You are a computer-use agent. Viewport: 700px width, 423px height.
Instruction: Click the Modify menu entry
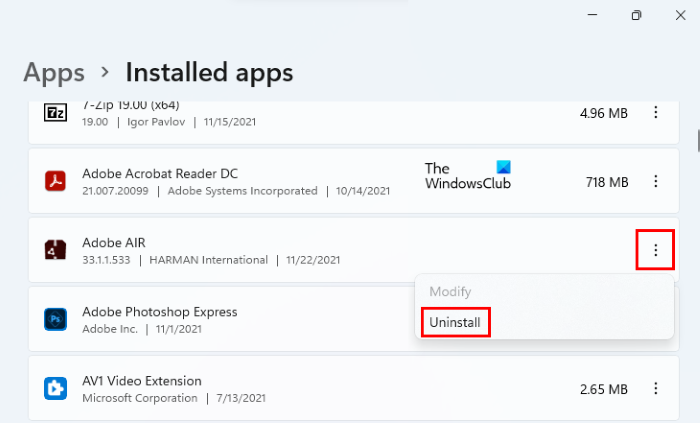[x=449, y=292]
